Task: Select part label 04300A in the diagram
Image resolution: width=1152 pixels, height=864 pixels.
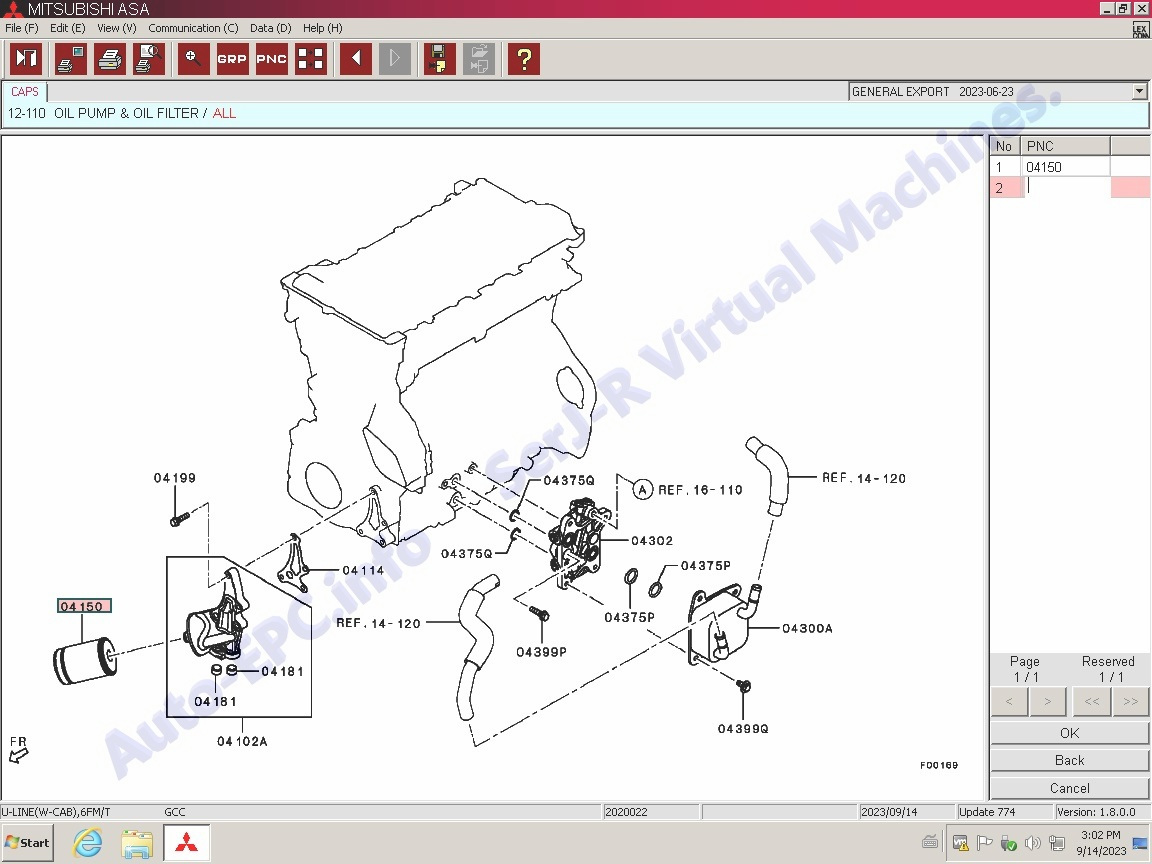Action: (807, 629)
